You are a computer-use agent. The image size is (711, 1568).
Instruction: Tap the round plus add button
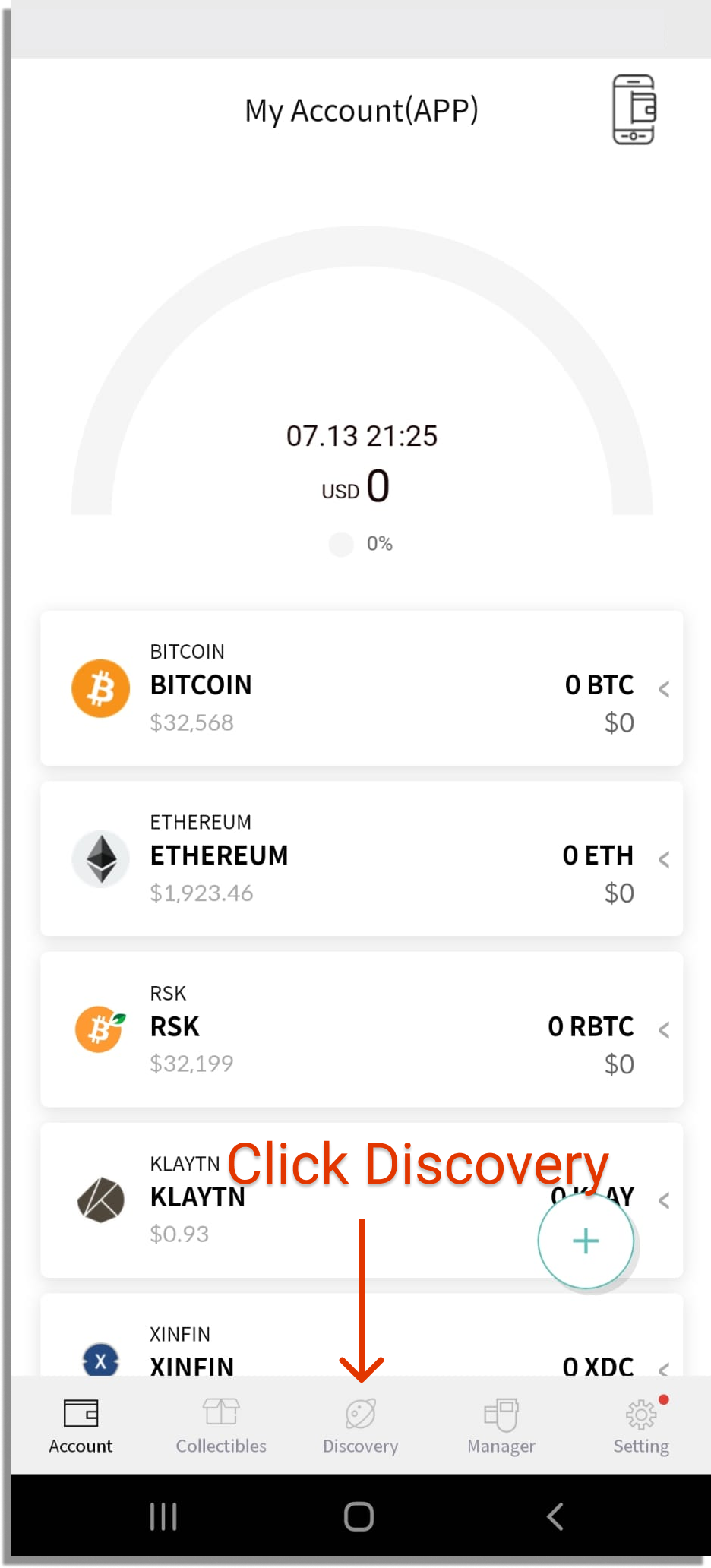coord(586,1241)
